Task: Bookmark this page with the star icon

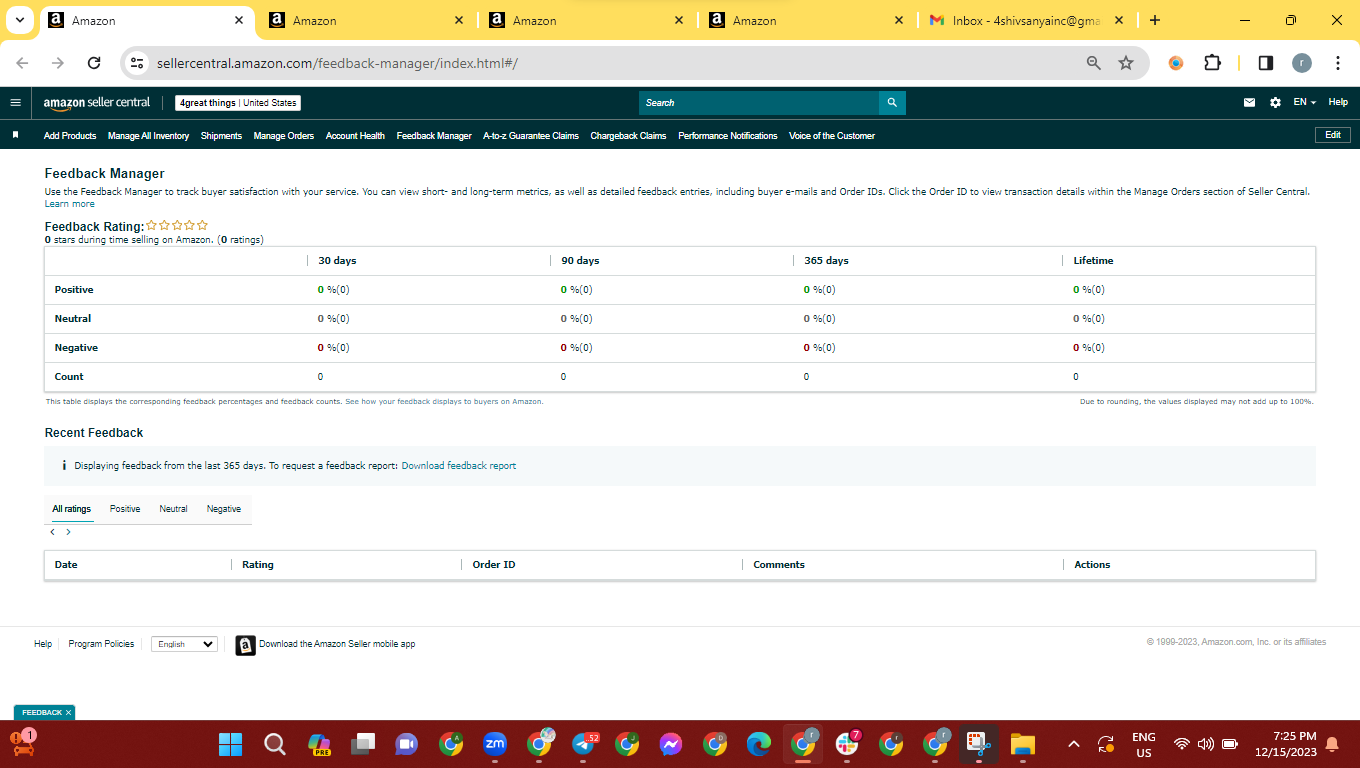Action: coord(1126,63)
